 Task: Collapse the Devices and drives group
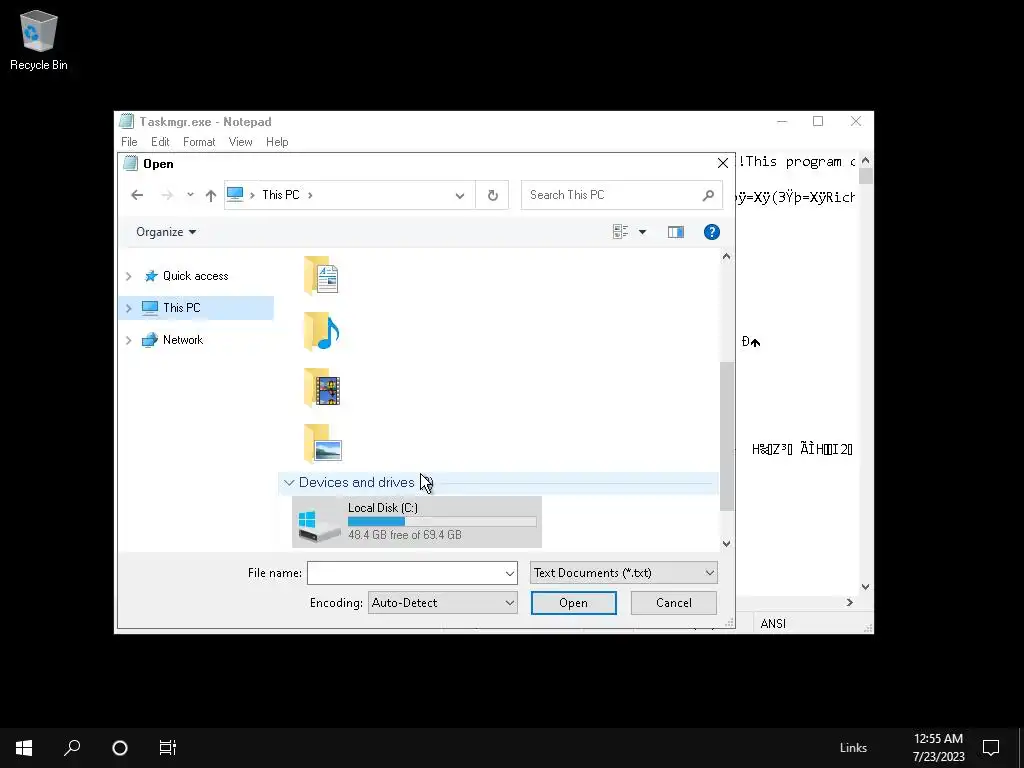[289, 483]
